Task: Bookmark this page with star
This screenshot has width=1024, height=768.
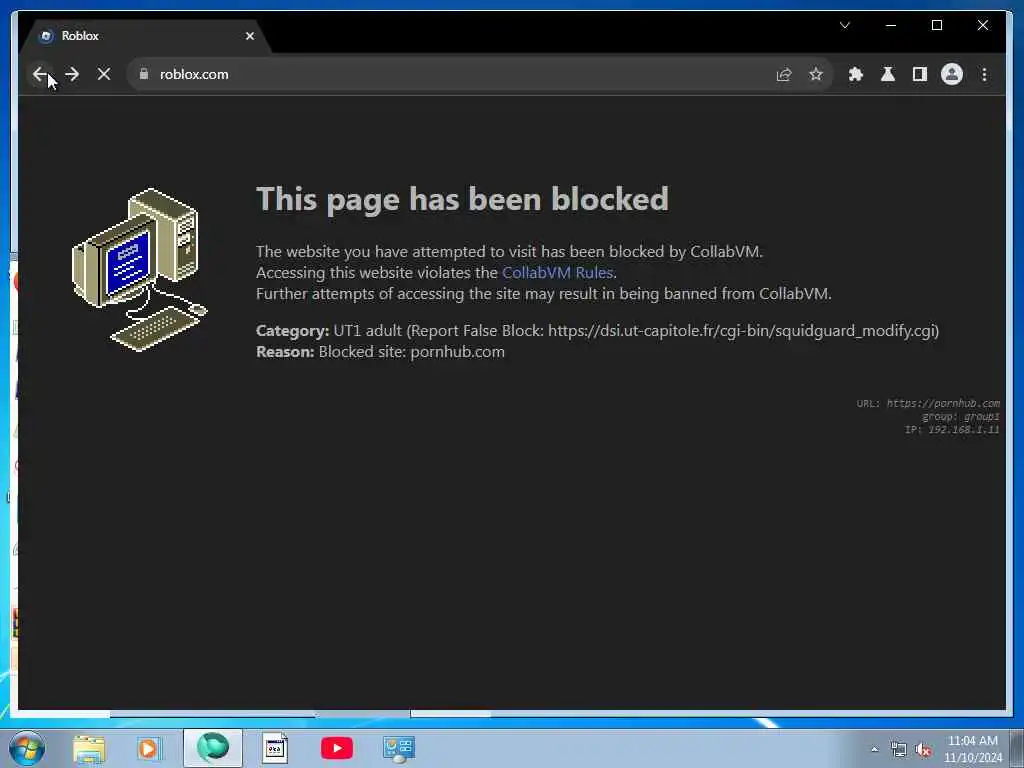Action: [x=816, y=74]
